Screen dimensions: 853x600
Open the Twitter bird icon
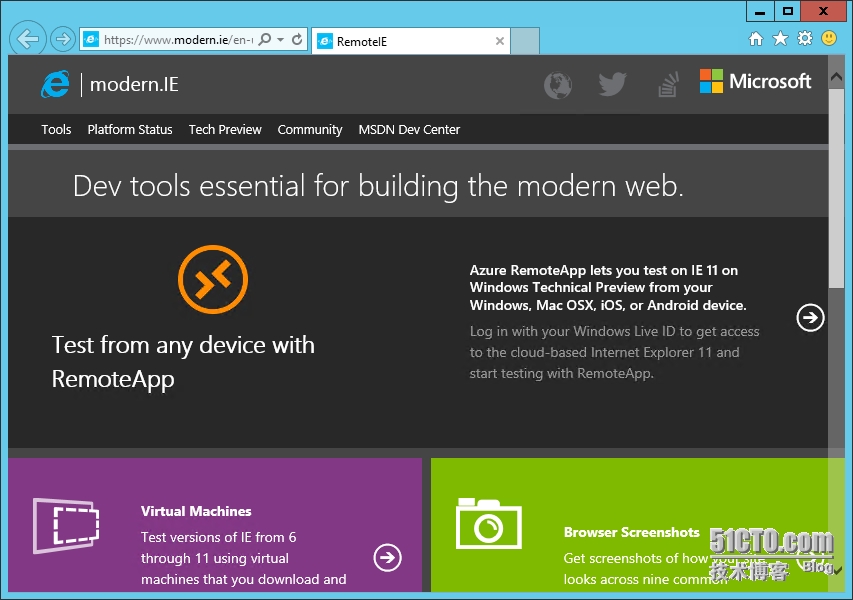[613, 84]
